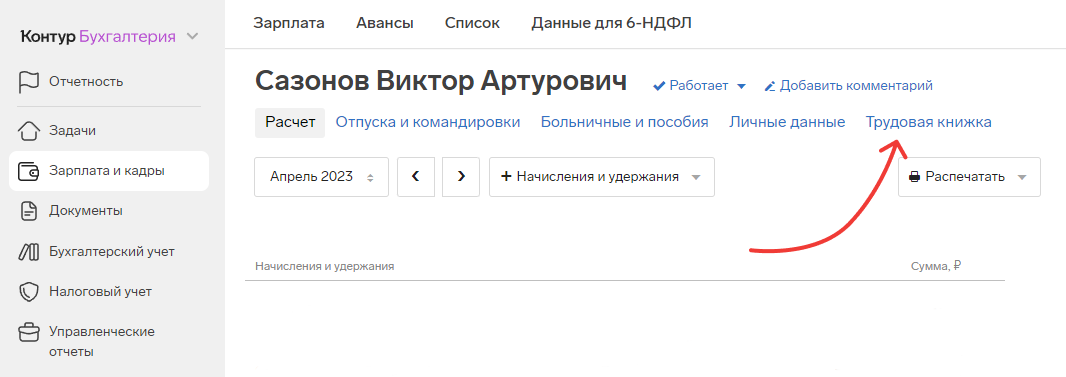Screen dimensions: 1066x377
Task: Click the document icon for Документы
Action: (x=29, y=211)
